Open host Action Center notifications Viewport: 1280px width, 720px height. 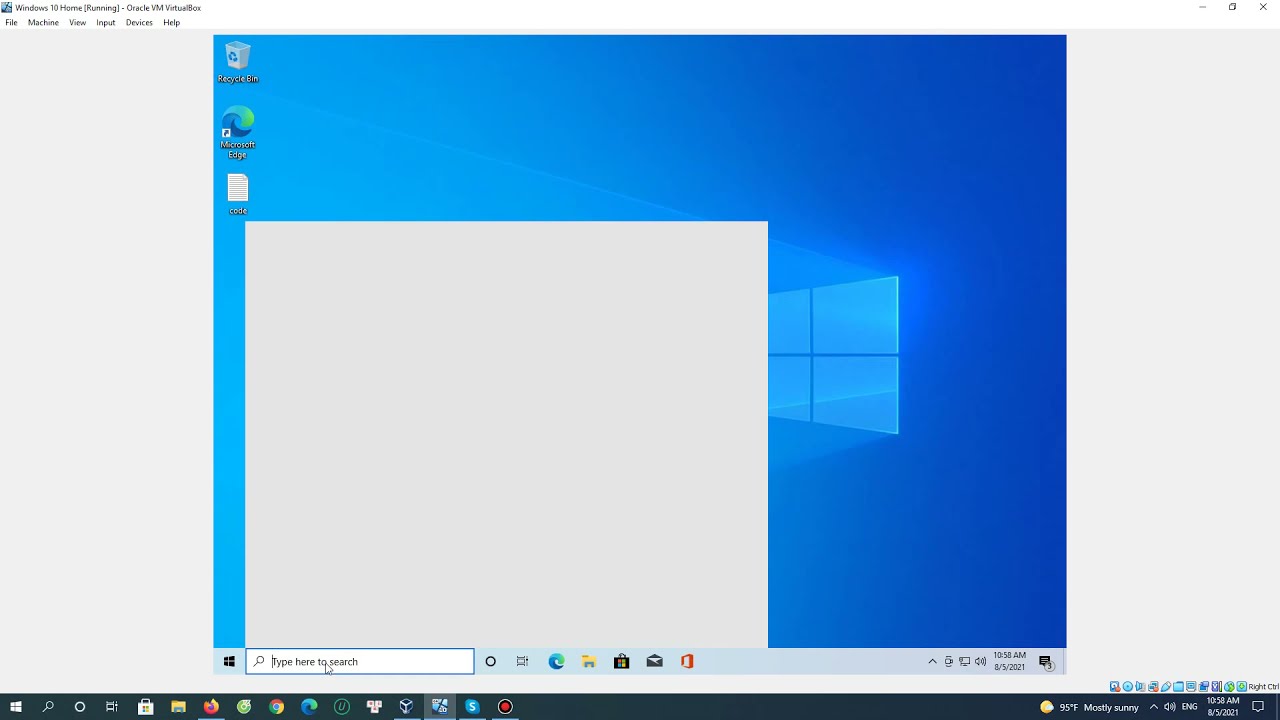coord(1258,707)
